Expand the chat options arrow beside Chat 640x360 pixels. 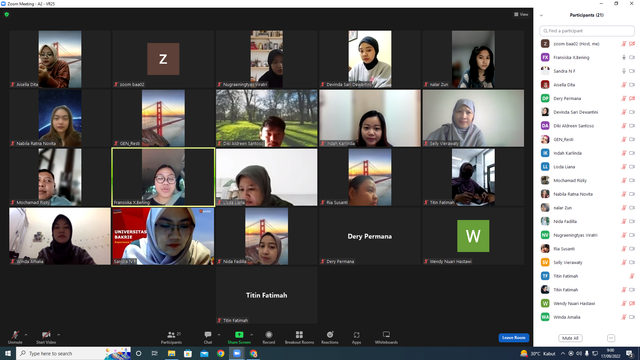tap(219, 335)
